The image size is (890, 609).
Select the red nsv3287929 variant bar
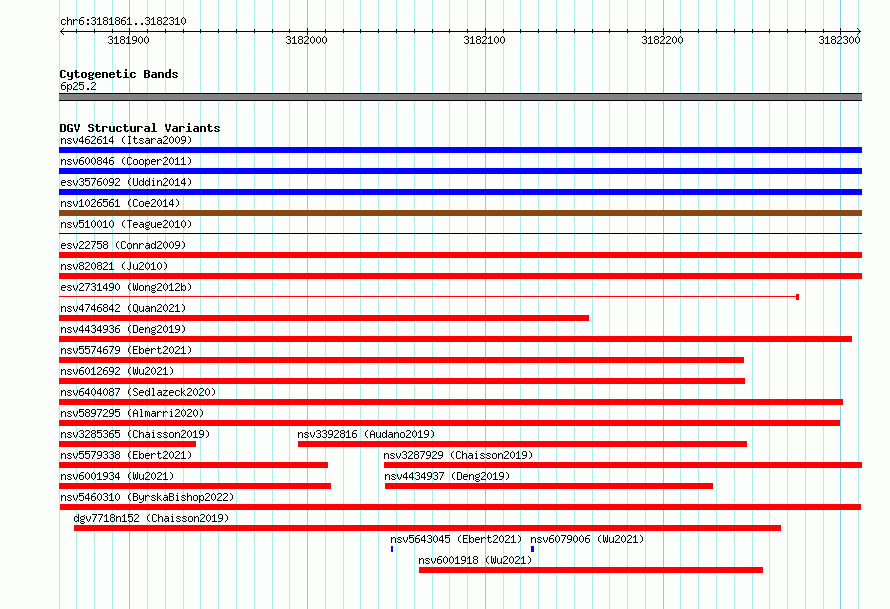pyautogui.click(x=623, y=465)
